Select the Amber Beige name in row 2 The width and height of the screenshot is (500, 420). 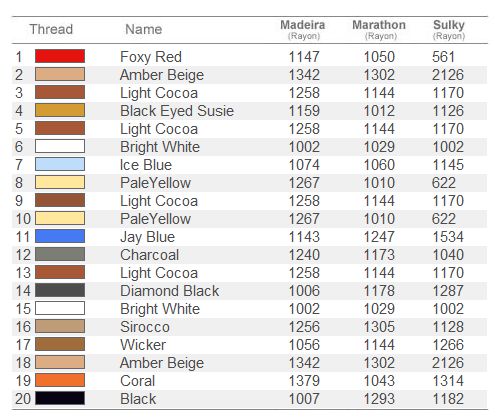[x=162, y=75]
